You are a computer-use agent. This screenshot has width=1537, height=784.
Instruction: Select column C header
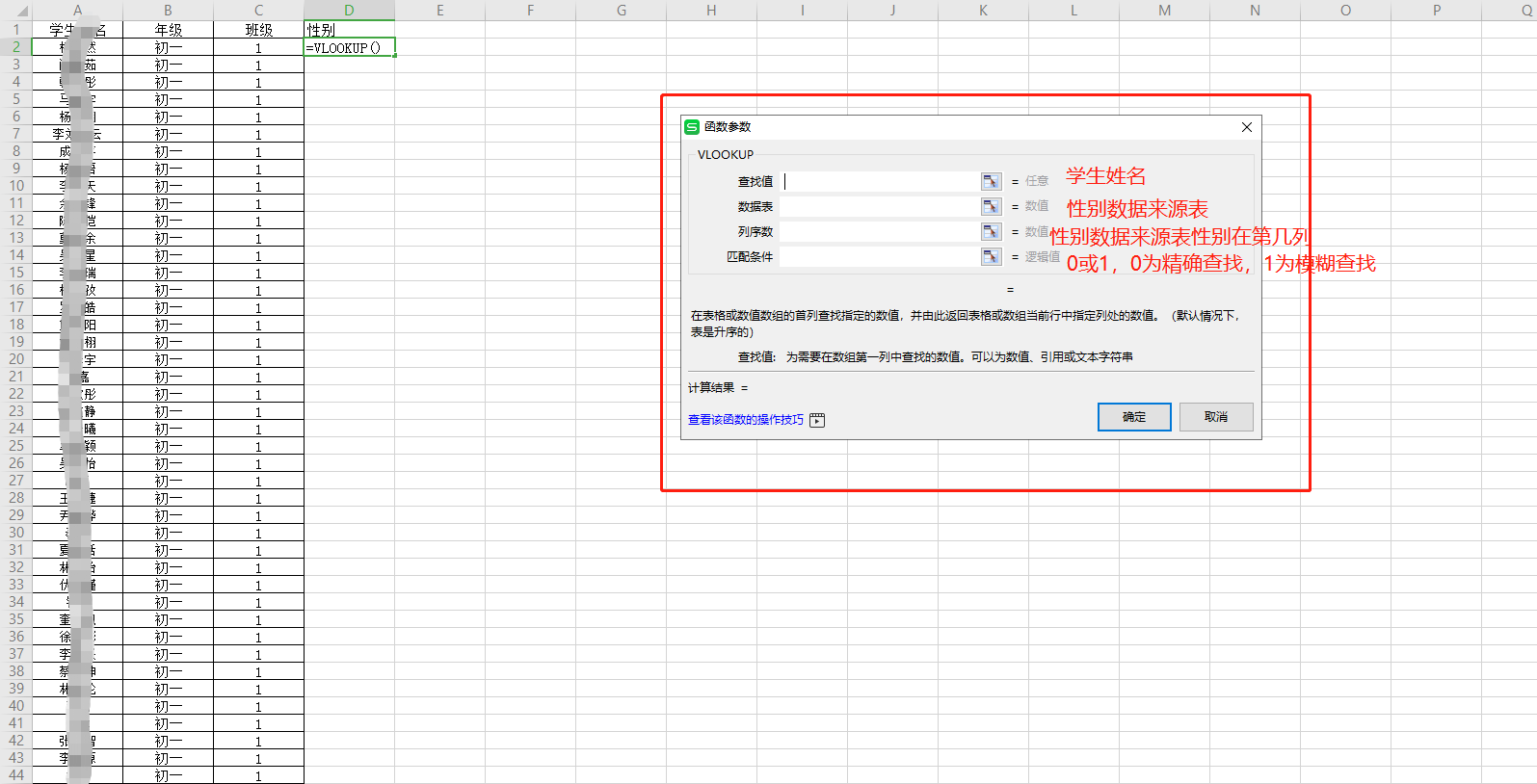pos(258,11)
